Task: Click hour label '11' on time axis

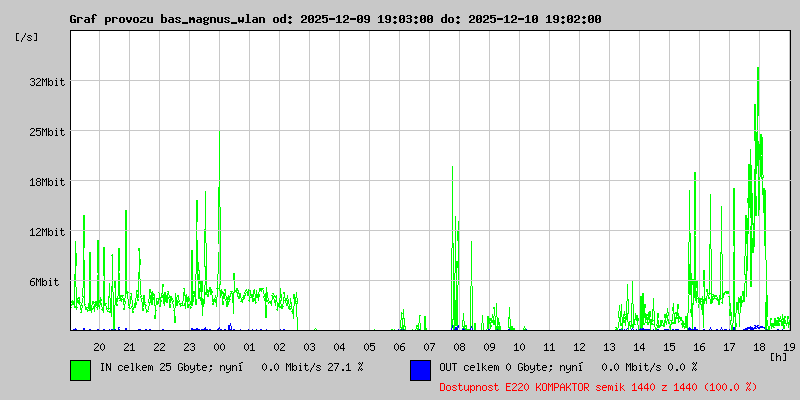Action: (549, 347)
